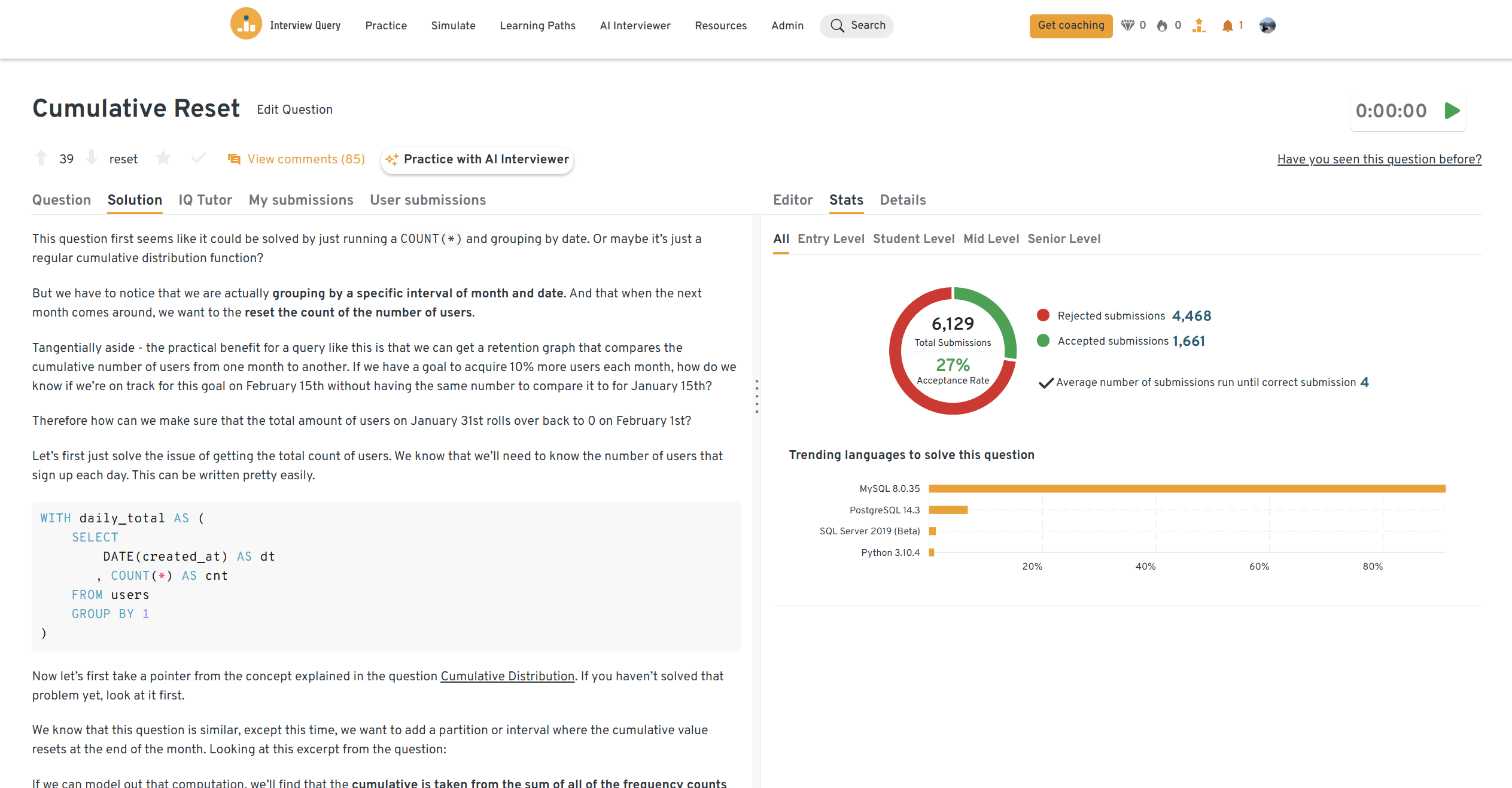Click the diamond gems icon
This screenshot has height=788, width=1512.
pyautogui.click(x=1127, y=26)
